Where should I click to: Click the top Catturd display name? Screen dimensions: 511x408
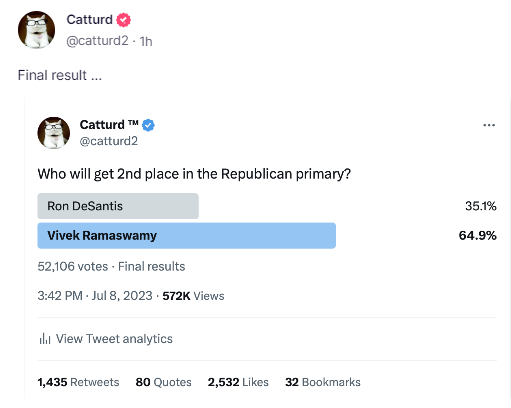tap(89, 20)
